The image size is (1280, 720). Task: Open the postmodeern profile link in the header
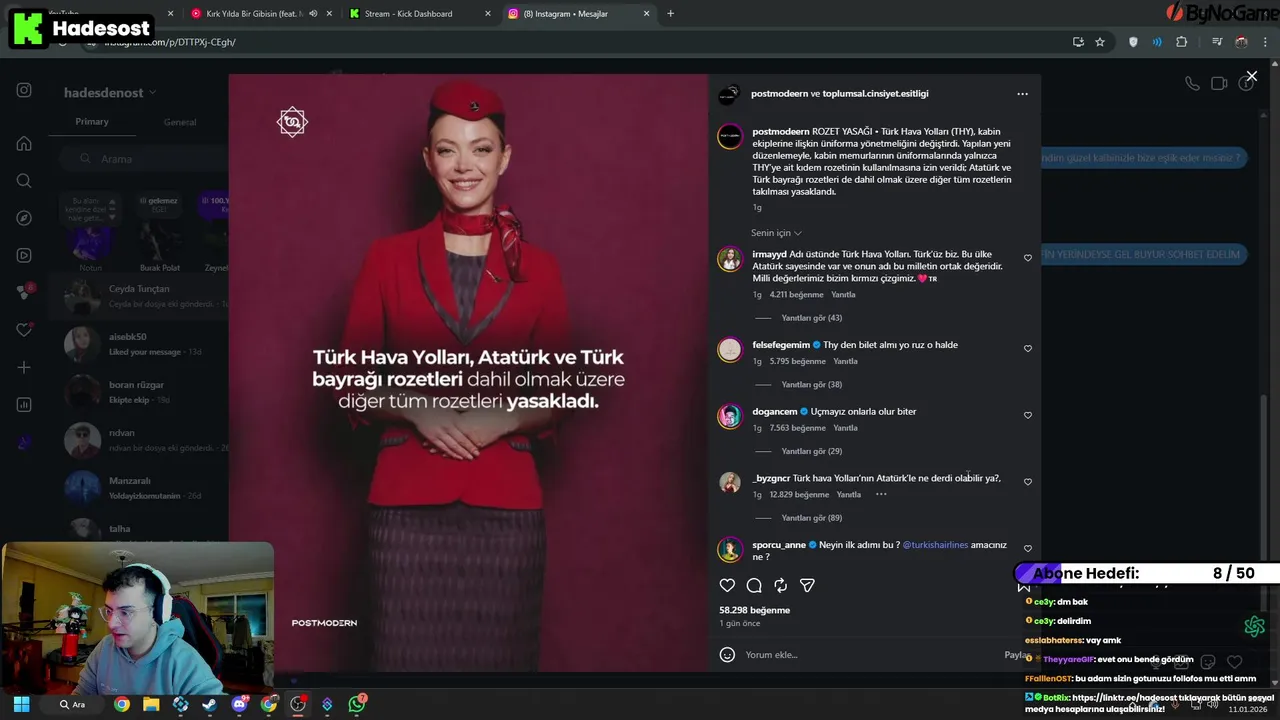pyautogui.click(x=779, y=94)
